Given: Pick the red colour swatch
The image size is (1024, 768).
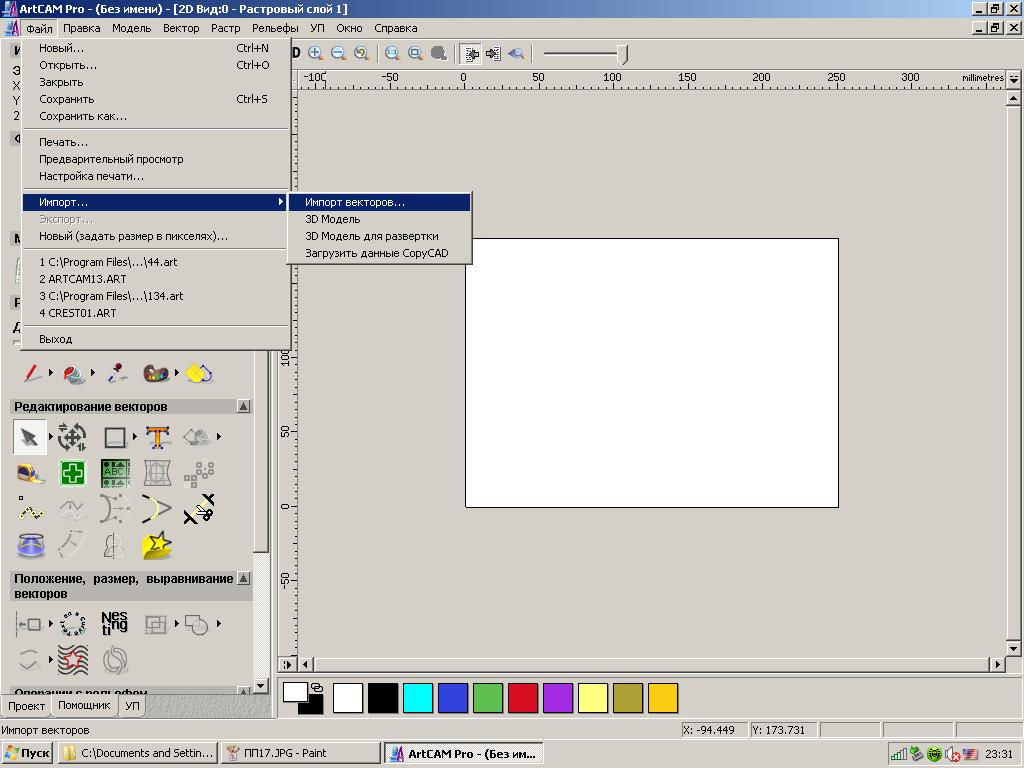Looking at the screenshot, I should pyautogui.click(x=523, y=698).
